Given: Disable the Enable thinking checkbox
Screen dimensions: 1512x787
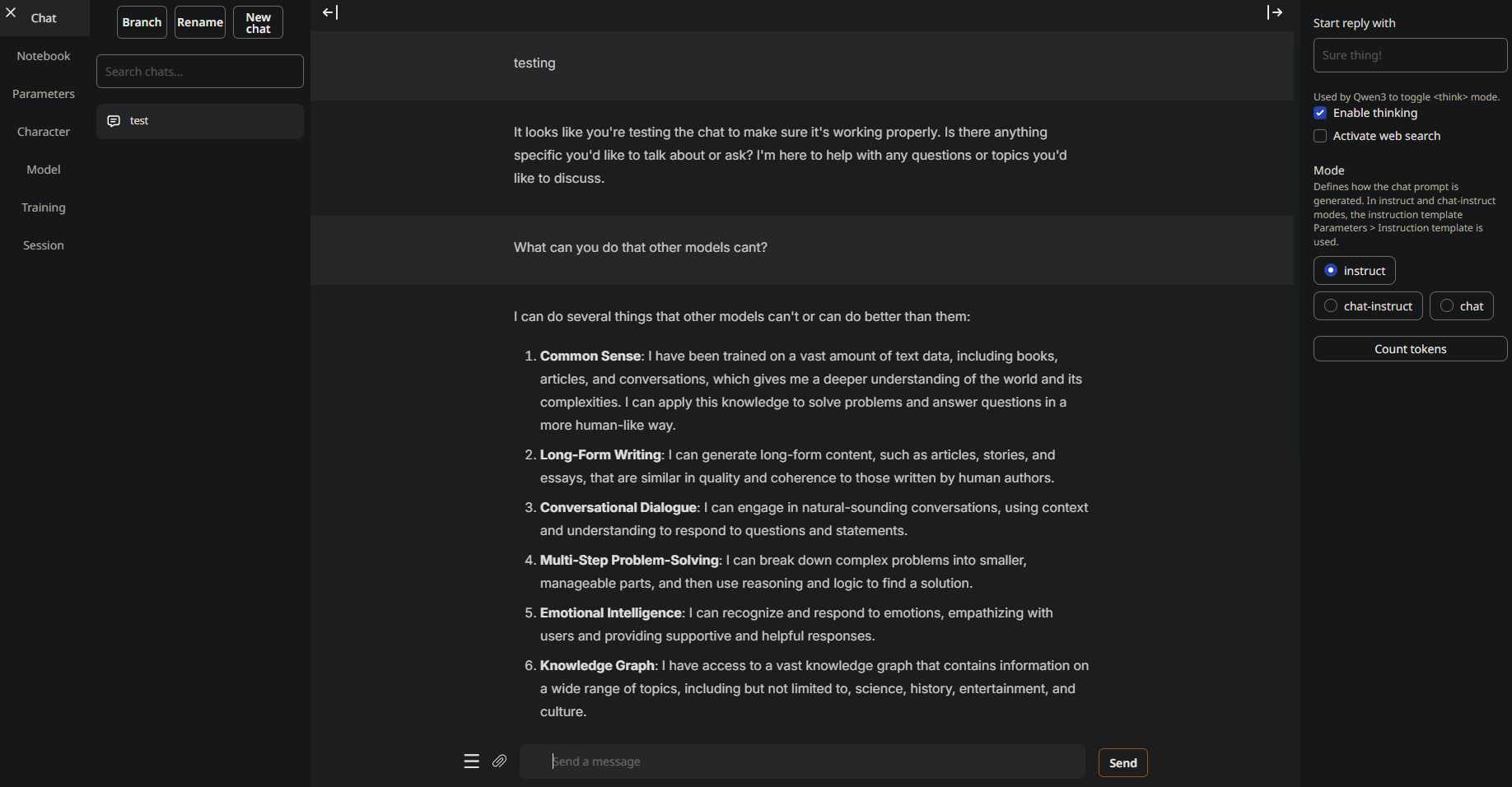Looking at the screenshot, I should pos(1321,113).
